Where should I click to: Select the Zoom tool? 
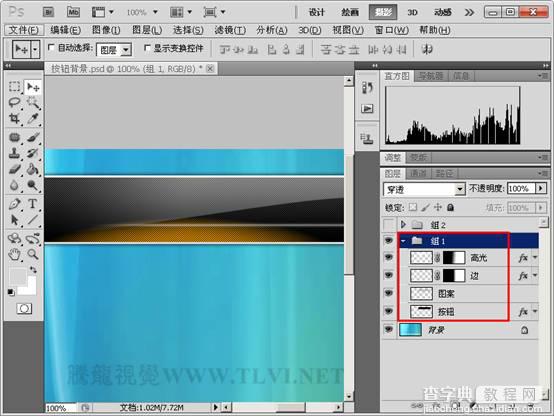(x=33, y=254)
